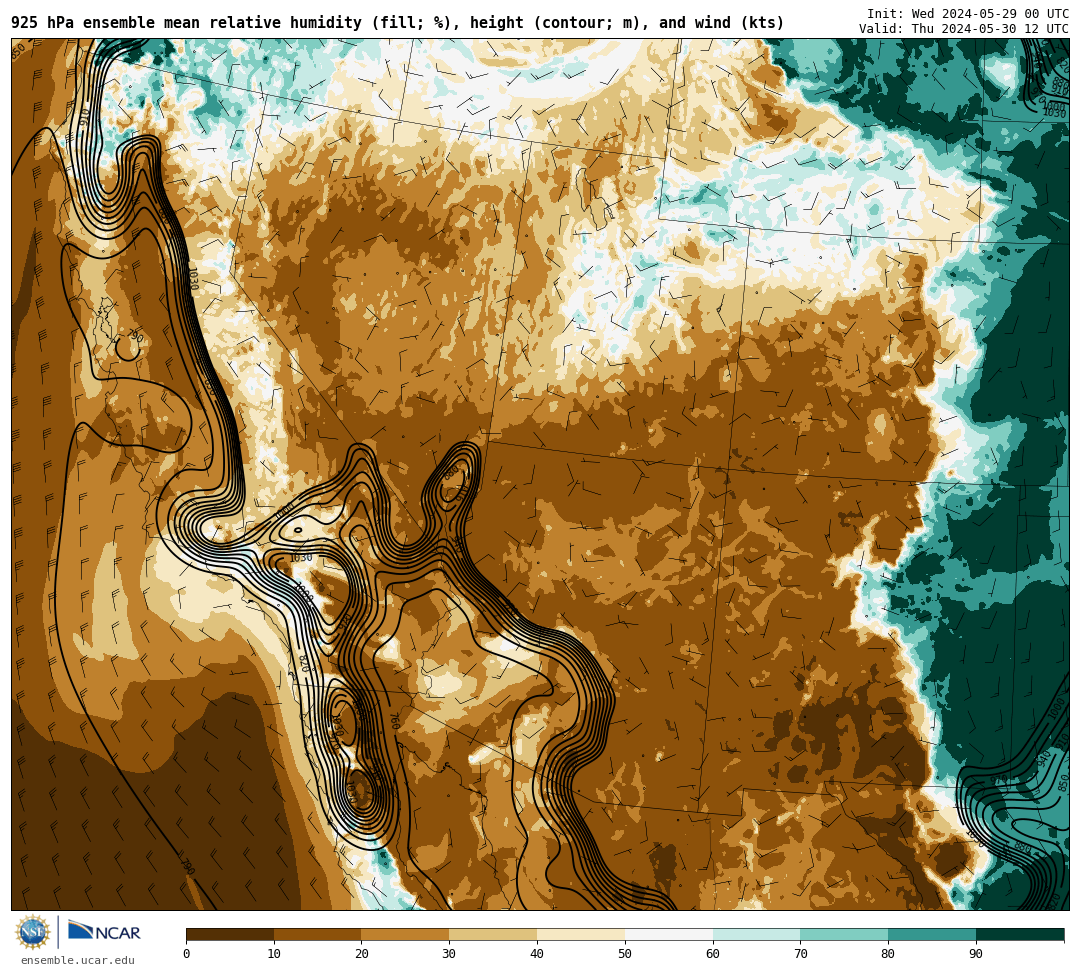Screen dimensions: 1080x973
Task: Click the colorbar tick label 0
Action: pyautogui.click(x=187, y=954)
